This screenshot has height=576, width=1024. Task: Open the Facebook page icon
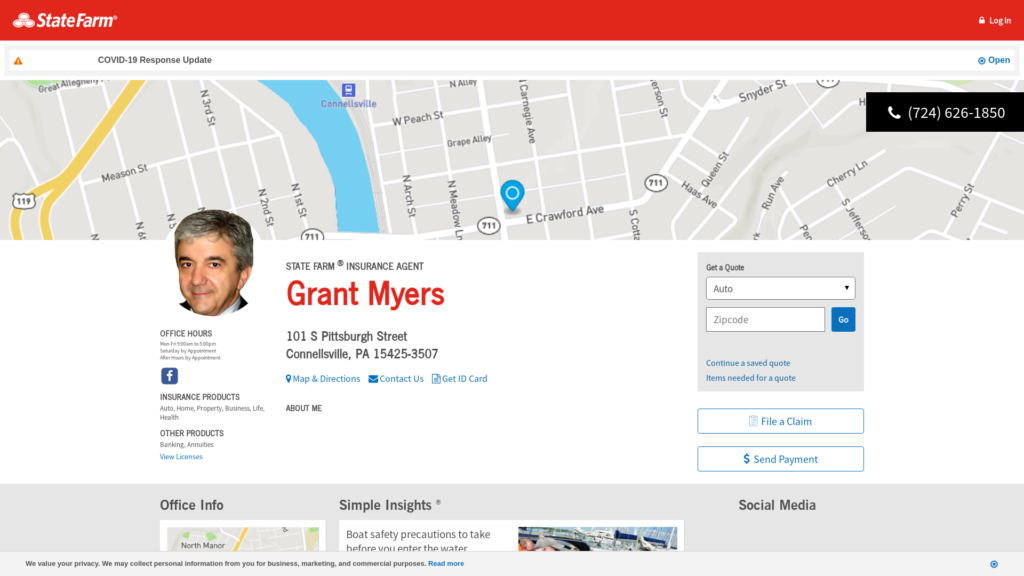[170, 376]
